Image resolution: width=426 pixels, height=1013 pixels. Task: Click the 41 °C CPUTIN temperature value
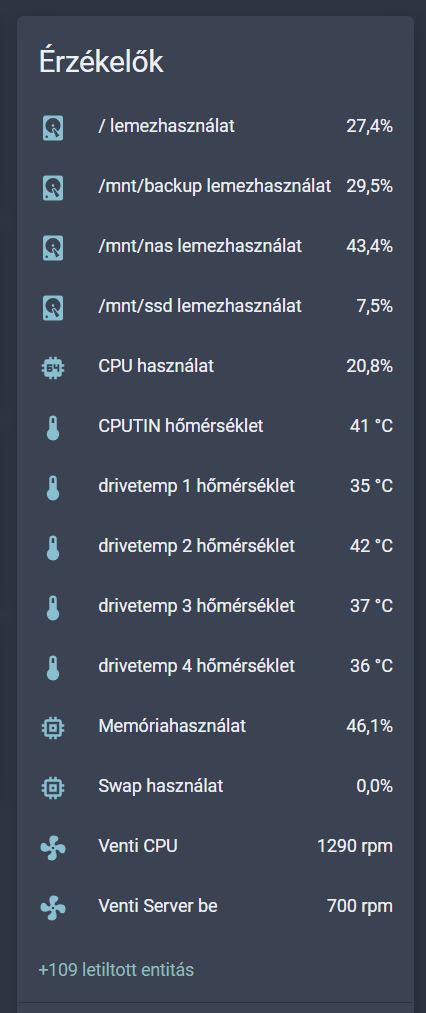372,426
